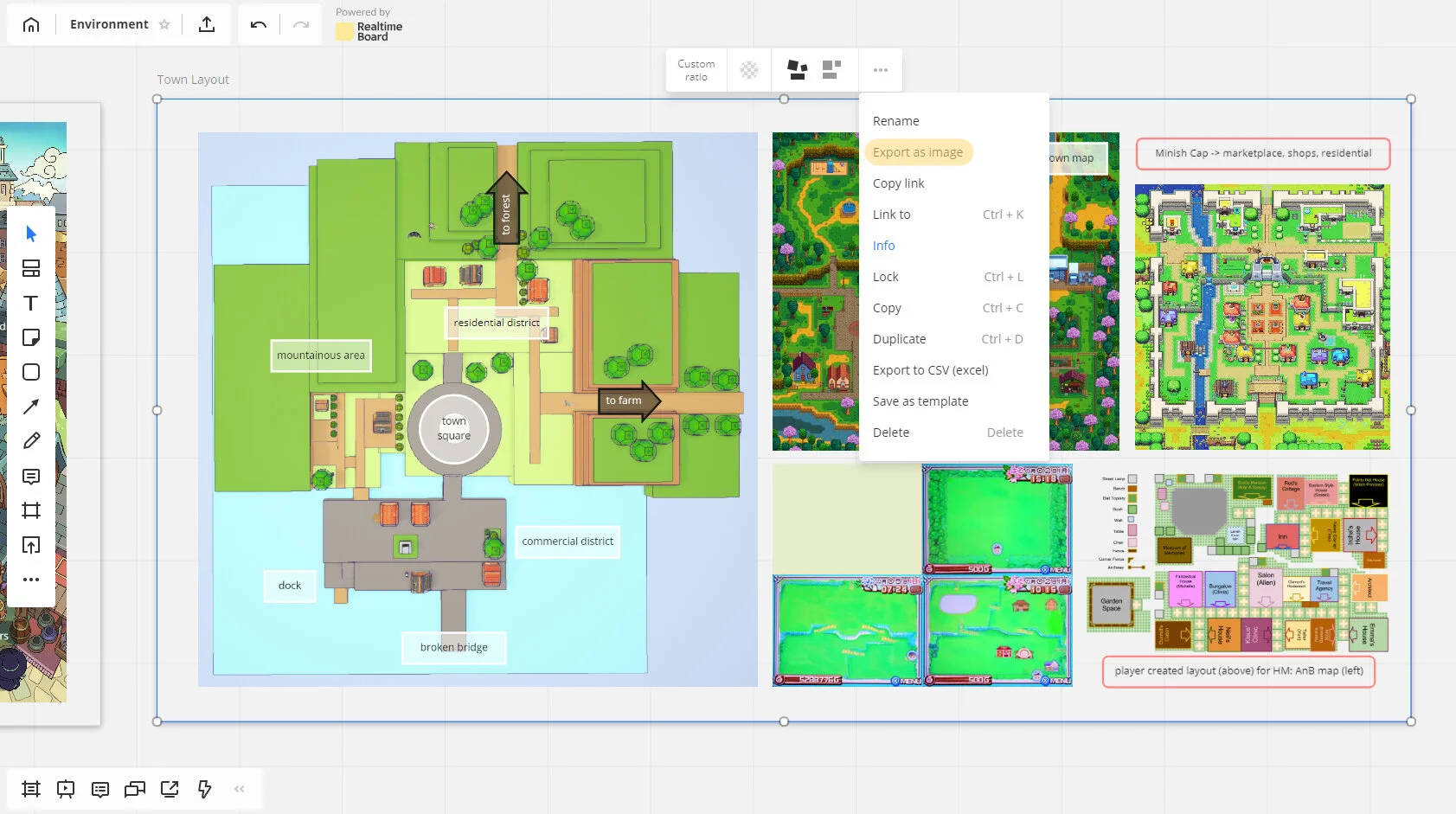Select the 'town square' circle

[x=454, y=429]
